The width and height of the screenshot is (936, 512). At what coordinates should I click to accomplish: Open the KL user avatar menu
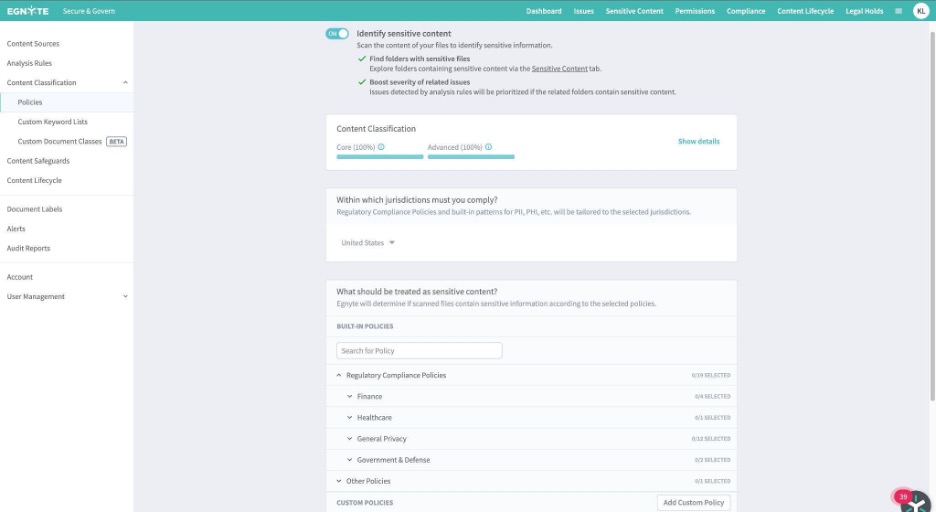click(920, 11)
